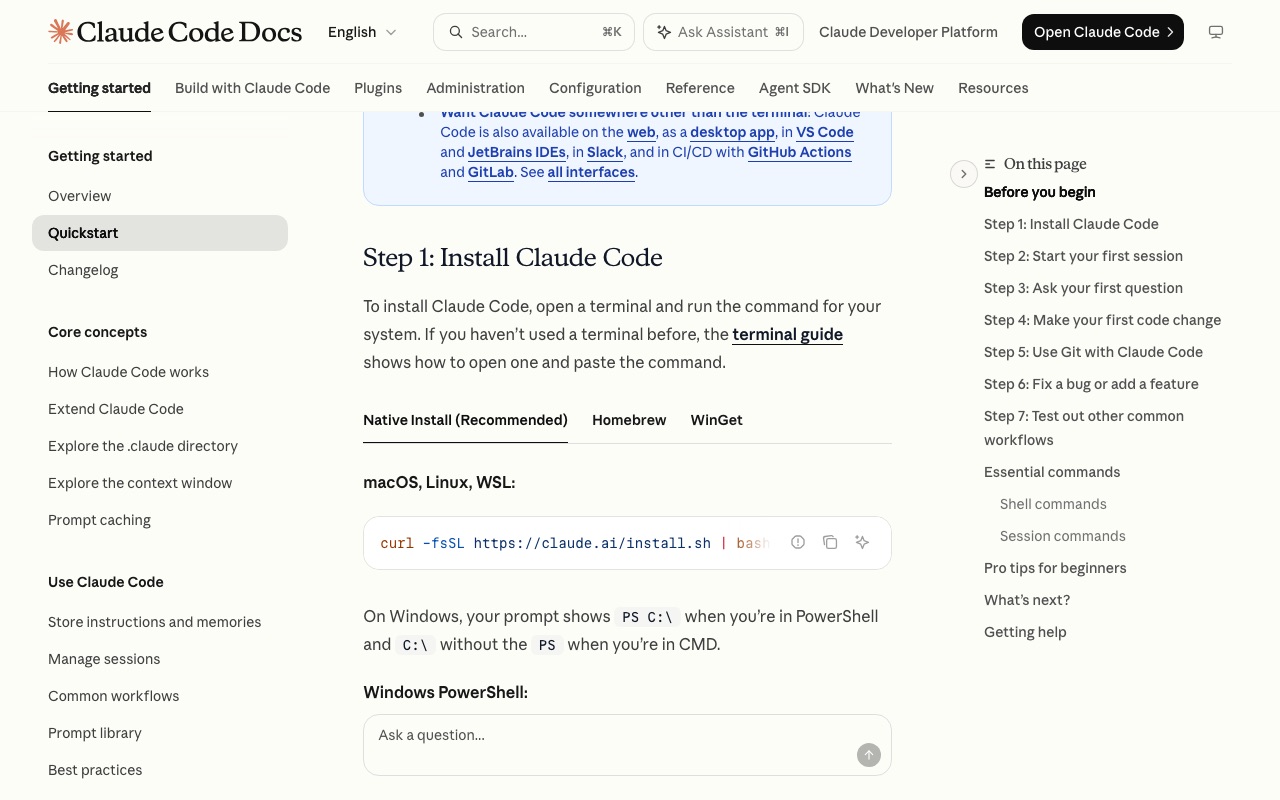Click the Ask a question input box

(627, 745)
